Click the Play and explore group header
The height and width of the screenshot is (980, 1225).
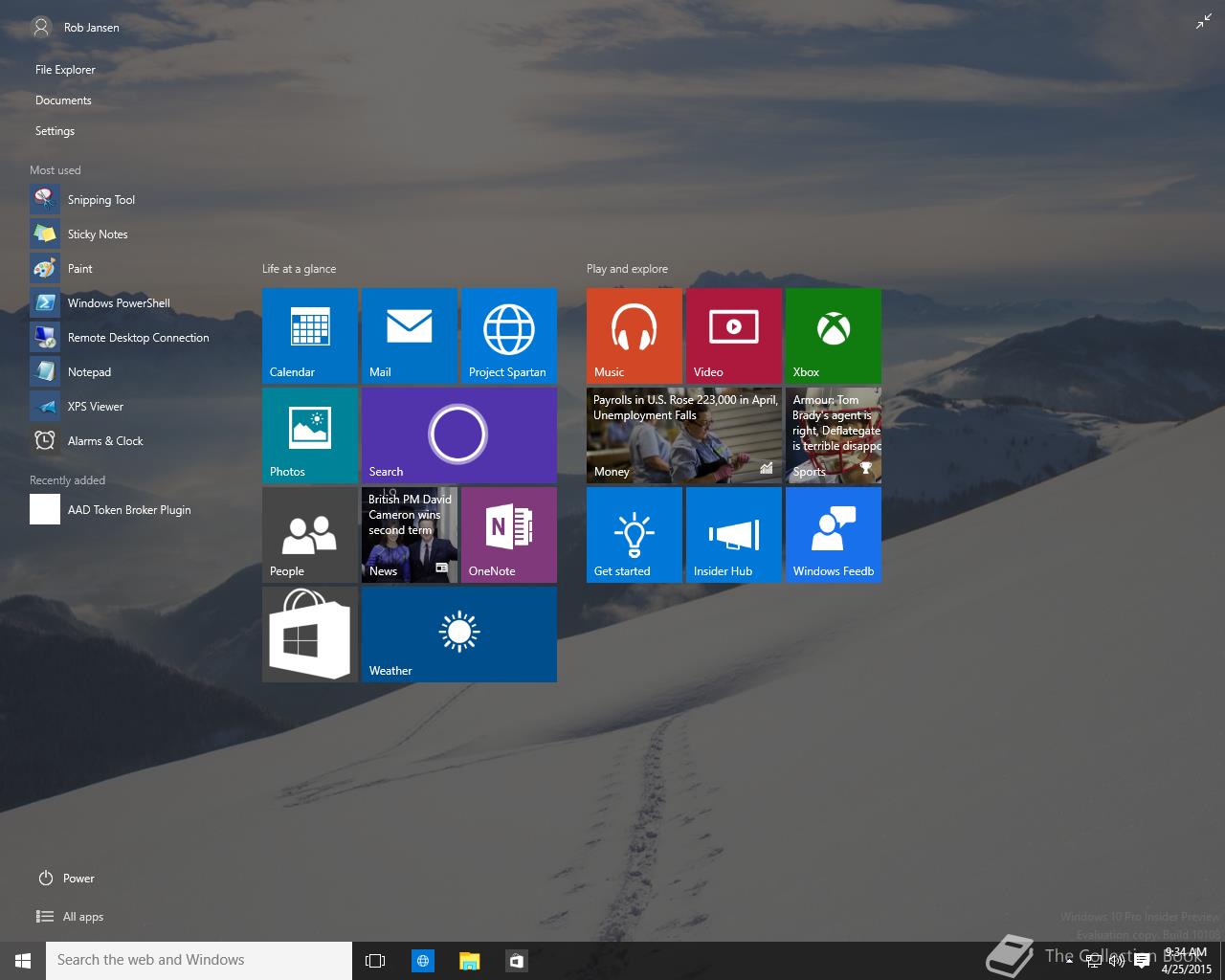[627, 269]
